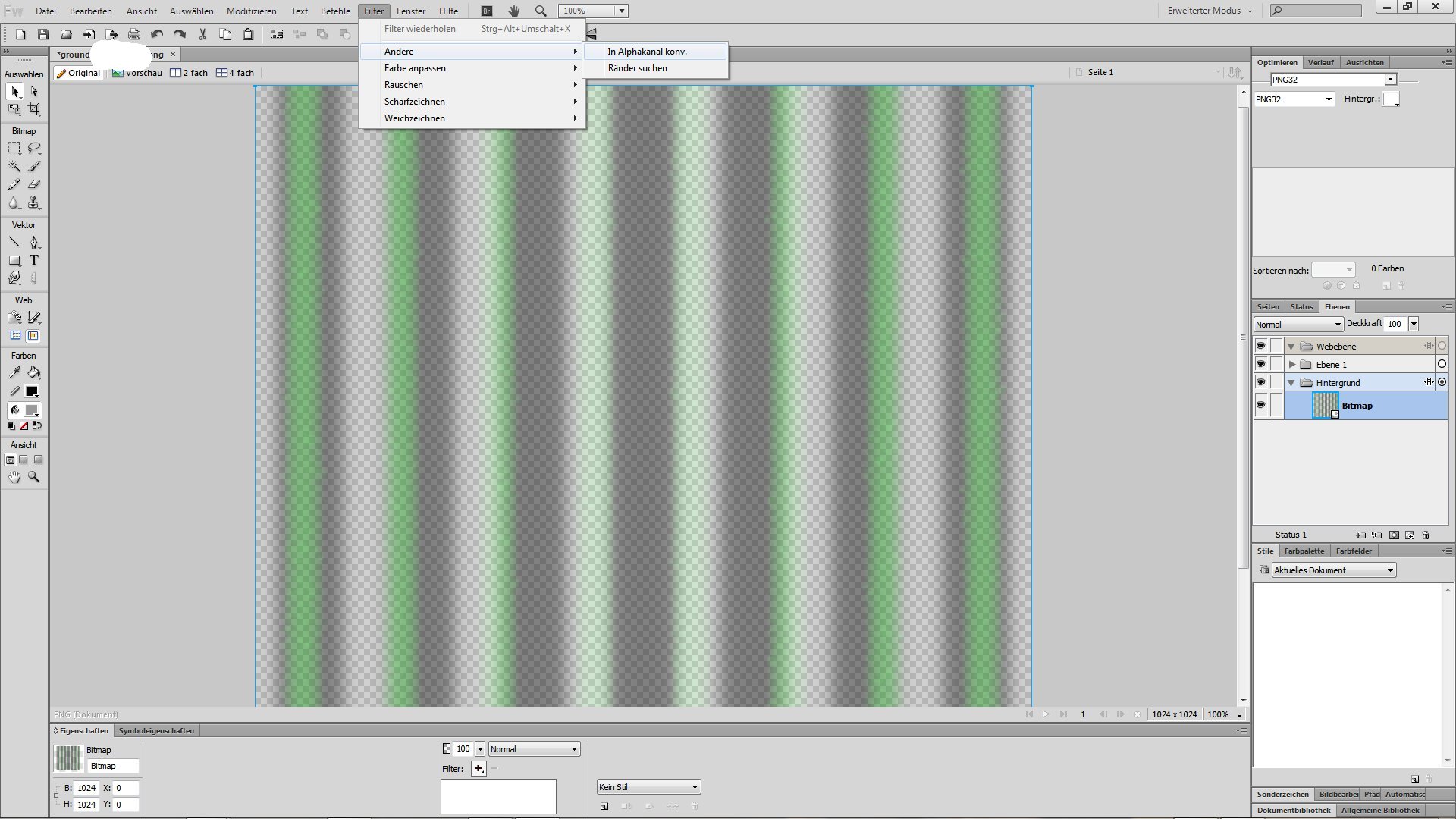1456x819 pixels.
Task: Hide the Bitmap object via eye icon
Action: pos(1260,405)
